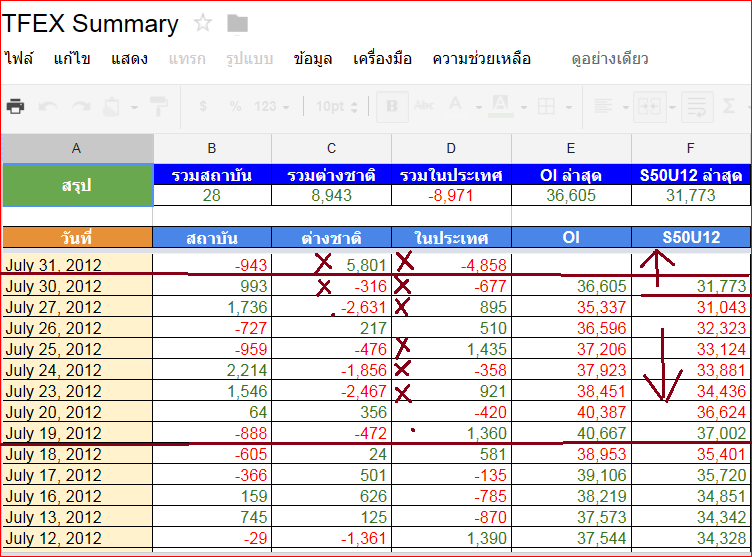Image resolution: width=752 pixels, height=557 pixels.
Task: Star the TFEX Summary document
Action: tap(203, 23)
